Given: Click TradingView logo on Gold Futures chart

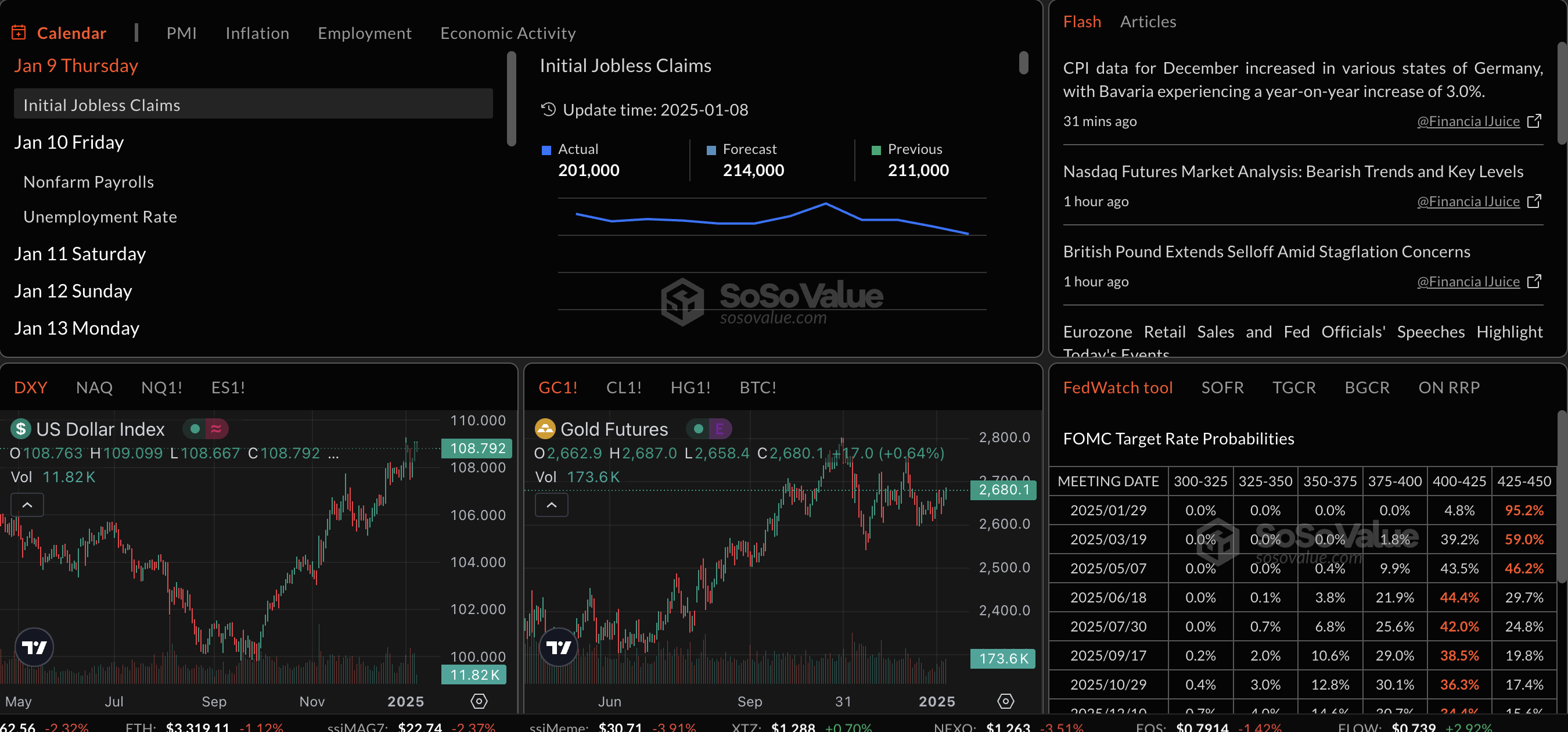Looking at the screenshot, I should coord(558,647).
